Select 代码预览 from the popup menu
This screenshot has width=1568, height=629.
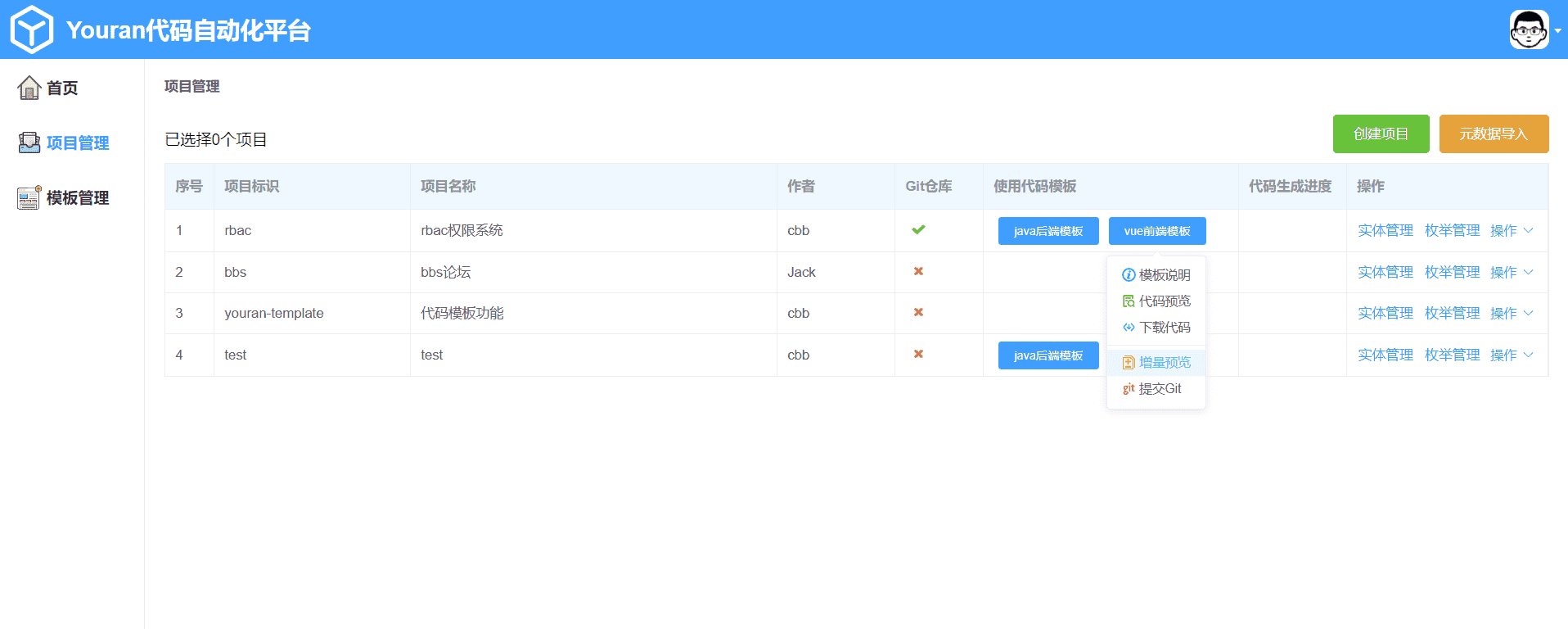coord(1156,301)
